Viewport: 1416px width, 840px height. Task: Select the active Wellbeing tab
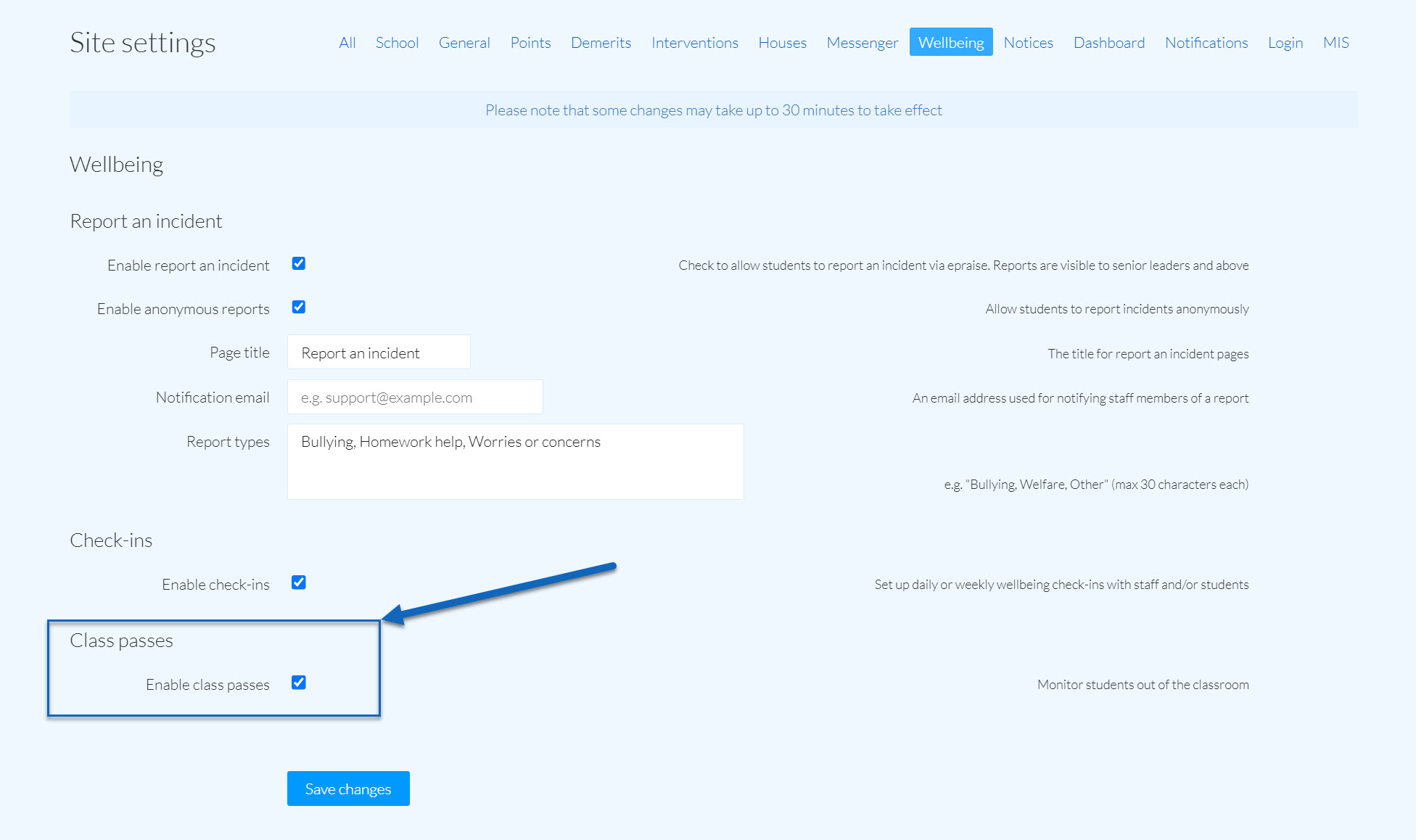pos(951,42)
